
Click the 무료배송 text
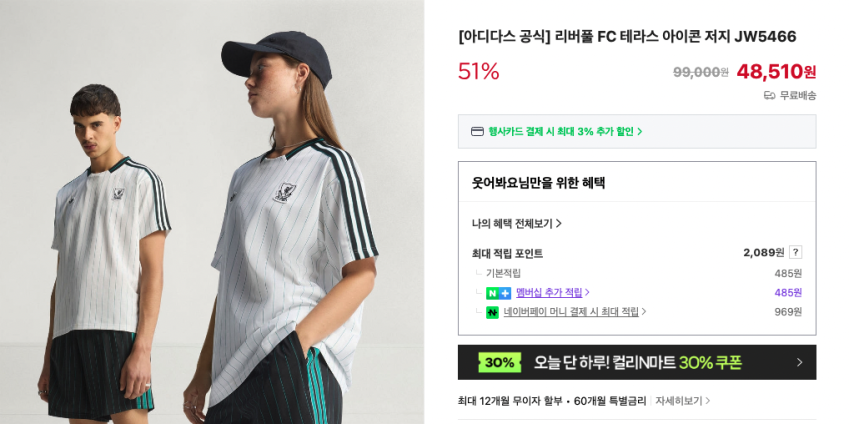pyautogui.click(x=798, y=96)
